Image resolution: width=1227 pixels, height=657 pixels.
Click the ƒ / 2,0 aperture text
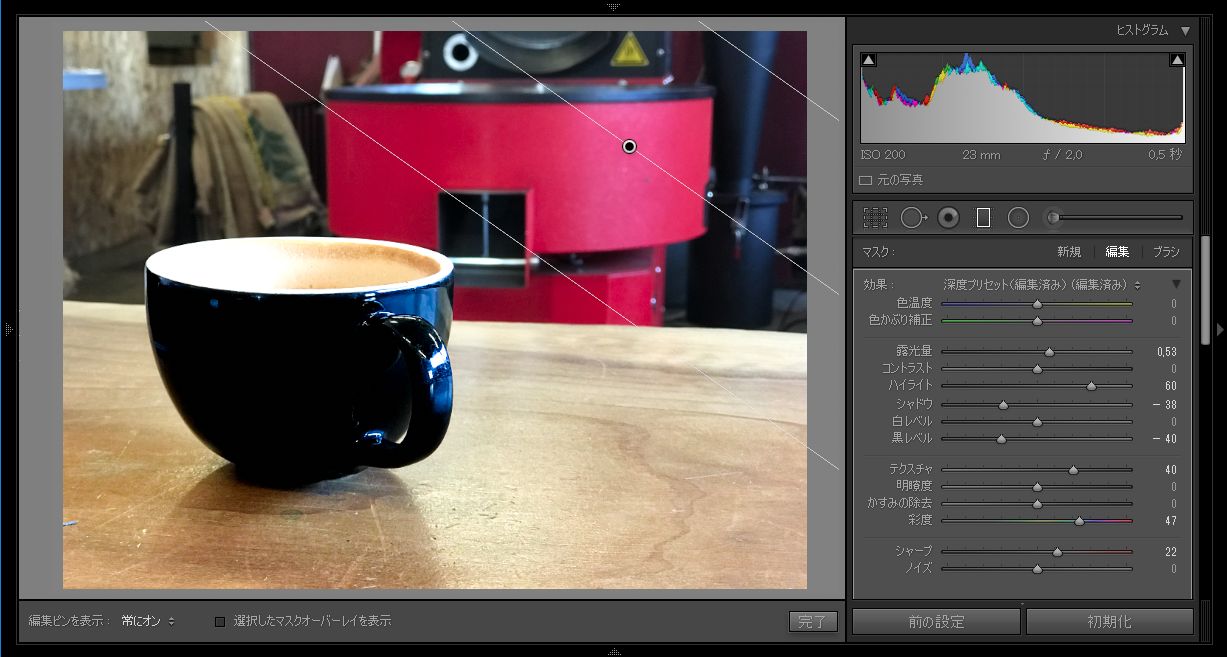pos(1062,155)
